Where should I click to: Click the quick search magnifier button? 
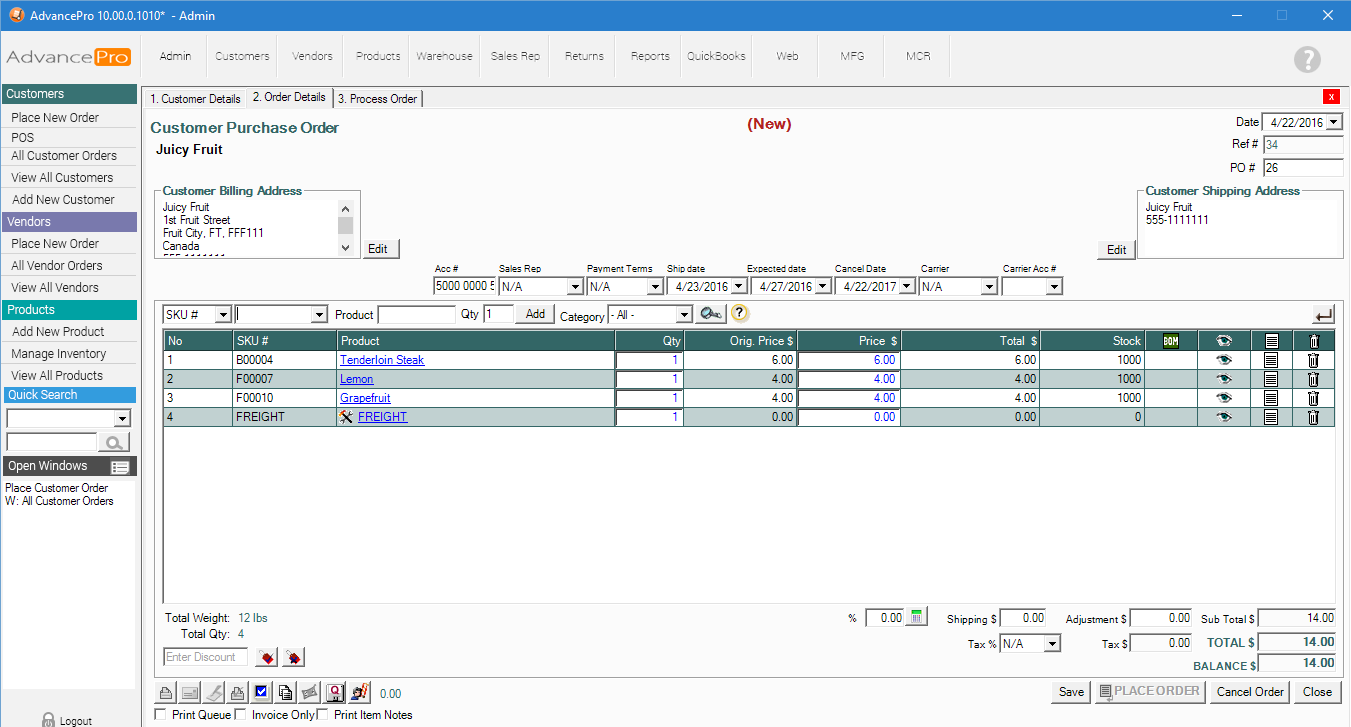pos(115,442)
